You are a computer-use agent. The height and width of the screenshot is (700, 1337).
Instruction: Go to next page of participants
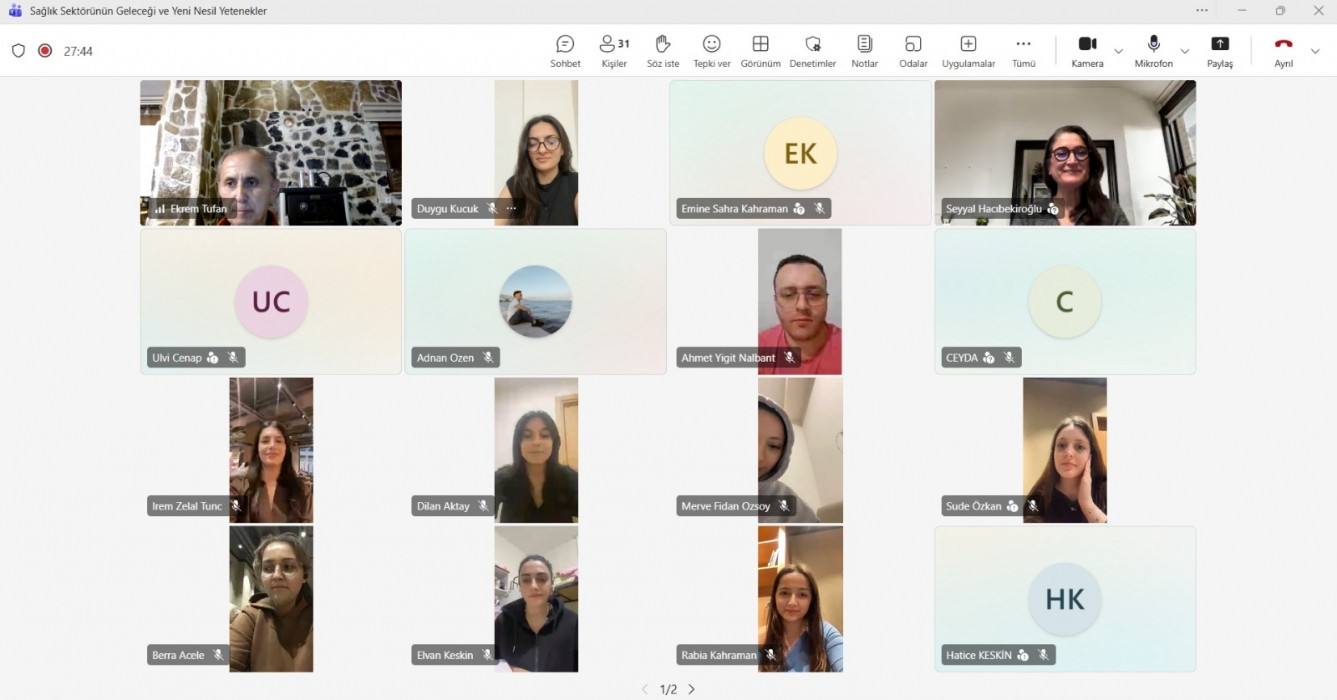pyautogui.click(x=691, y=689)
